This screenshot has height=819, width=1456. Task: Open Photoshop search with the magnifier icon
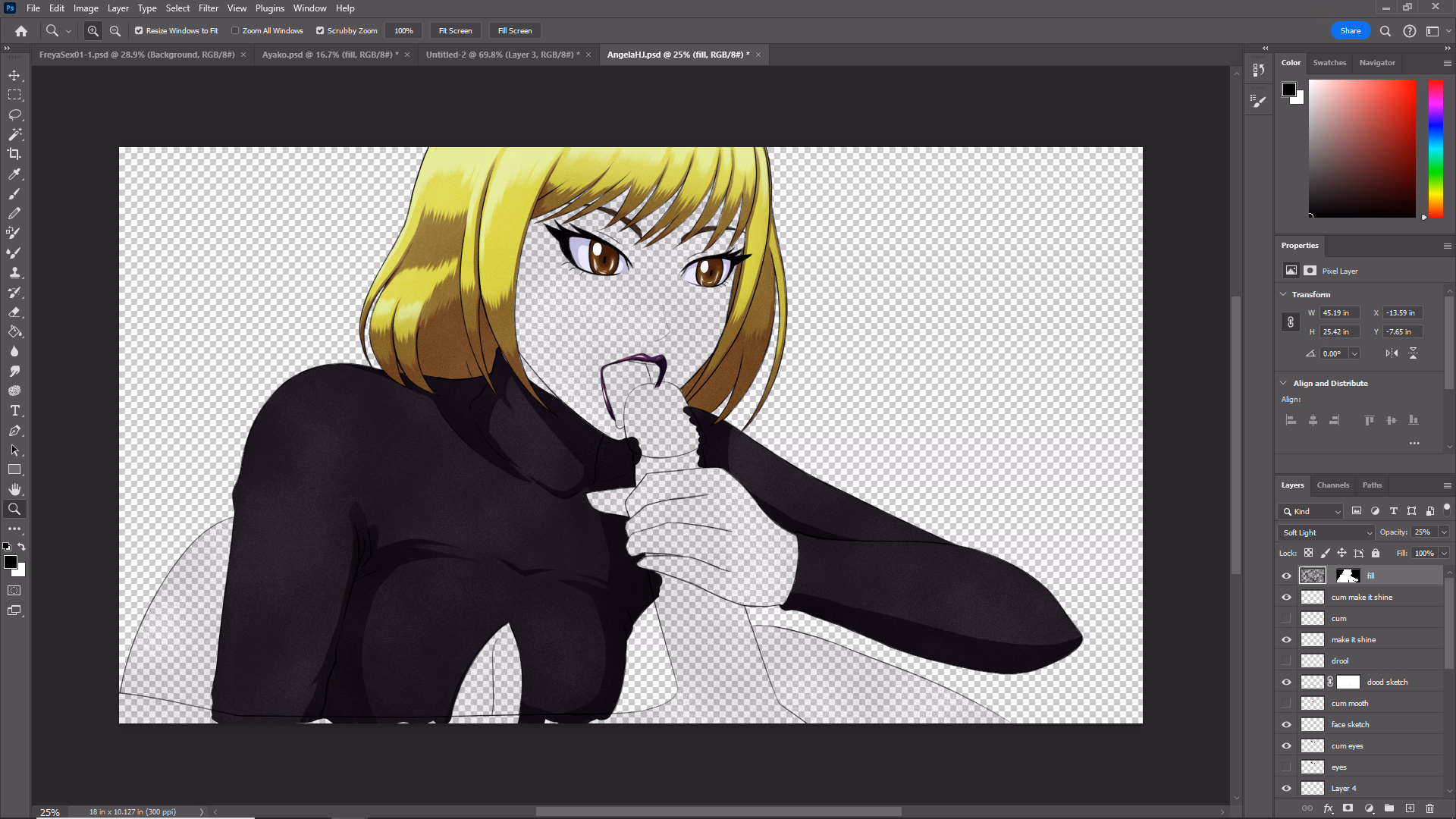pyautogui.click(x=1385, y=31)
